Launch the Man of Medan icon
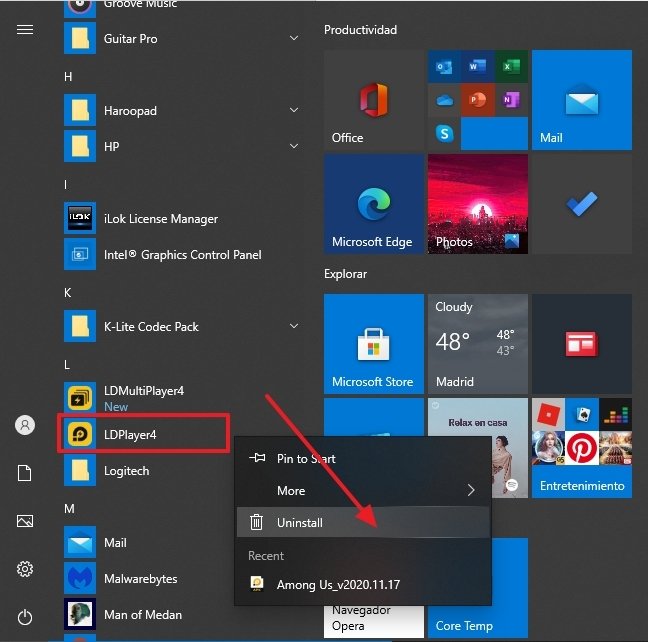The height and width of the screenshot is (642, 648). 80,614
